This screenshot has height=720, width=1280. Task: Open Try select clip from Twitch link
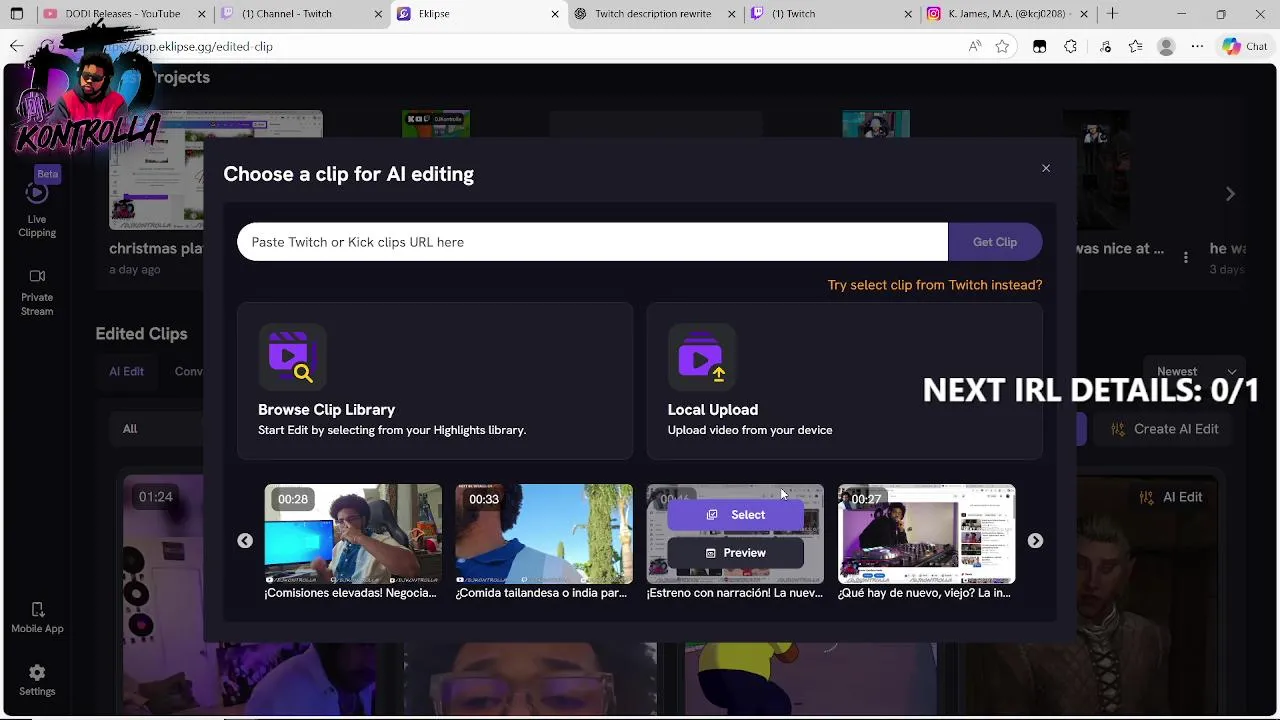[x=935, y=285]
